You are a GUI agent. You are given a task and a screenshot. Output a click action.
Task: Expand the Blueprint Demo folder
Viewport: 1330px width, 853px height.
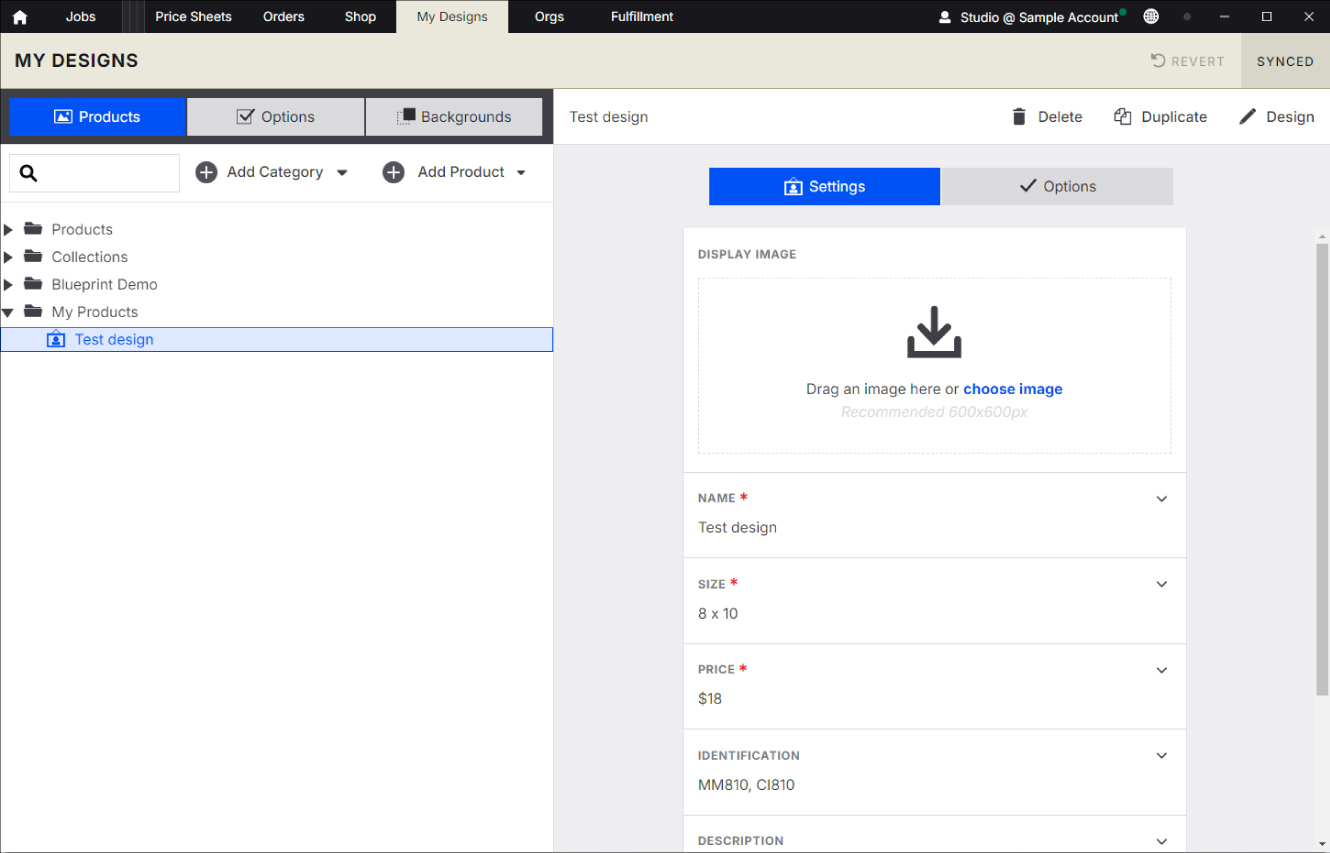(9, 285)
